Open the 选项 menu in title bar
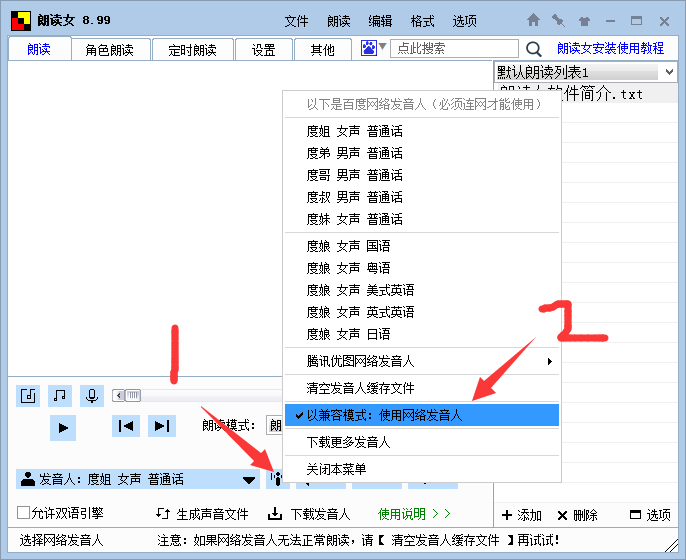This screenshot has height=560, width=686. click(464, 21)
